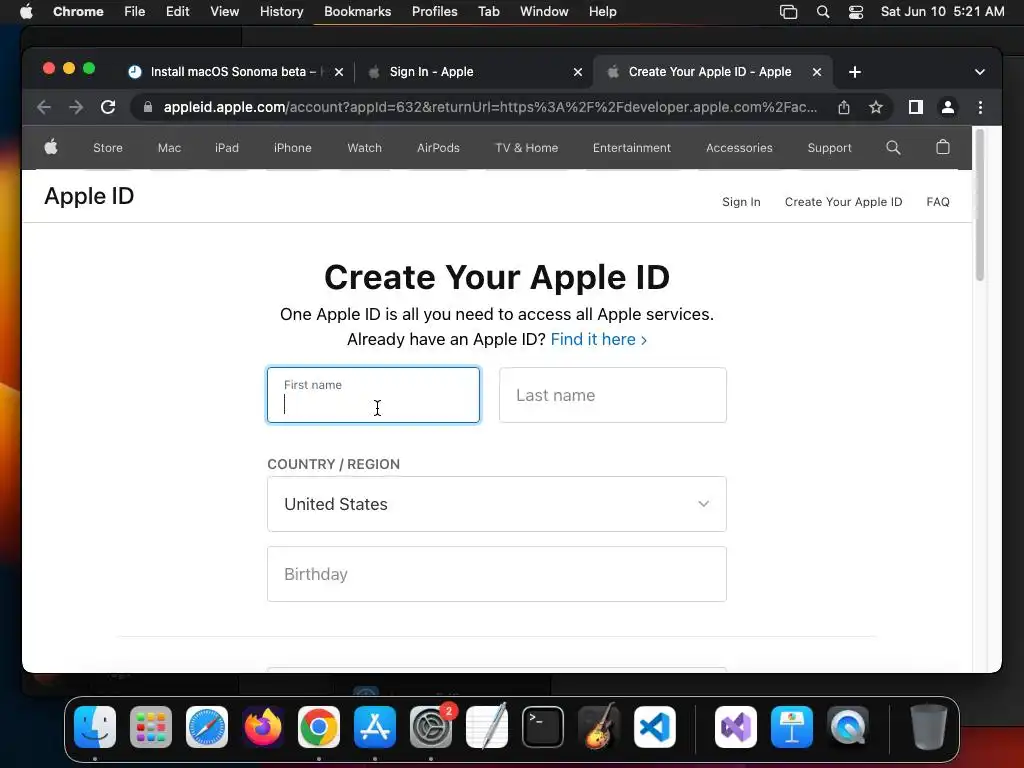
Task: Open the Support navigation link
Action: [x=829, y=148]
